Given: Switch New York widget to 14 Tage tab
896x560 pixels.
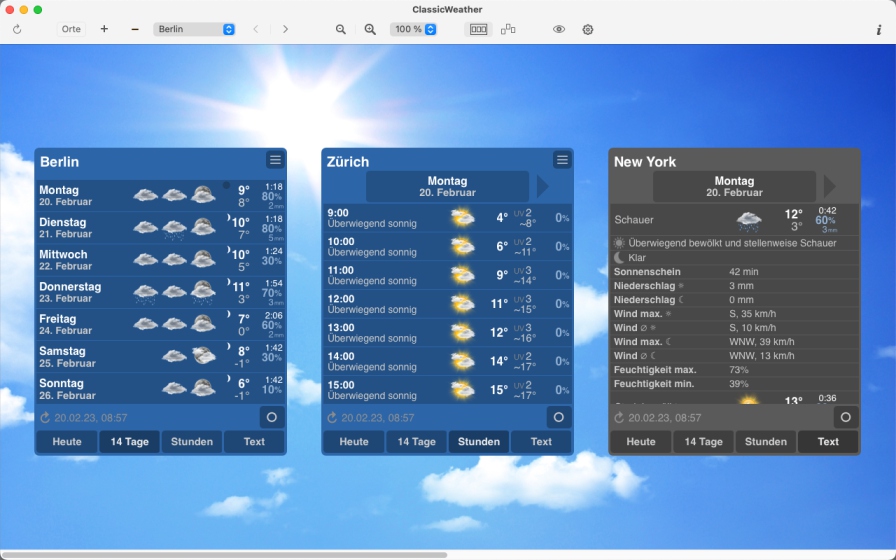Looking at the screenshot, I should (x=703, y=442).
